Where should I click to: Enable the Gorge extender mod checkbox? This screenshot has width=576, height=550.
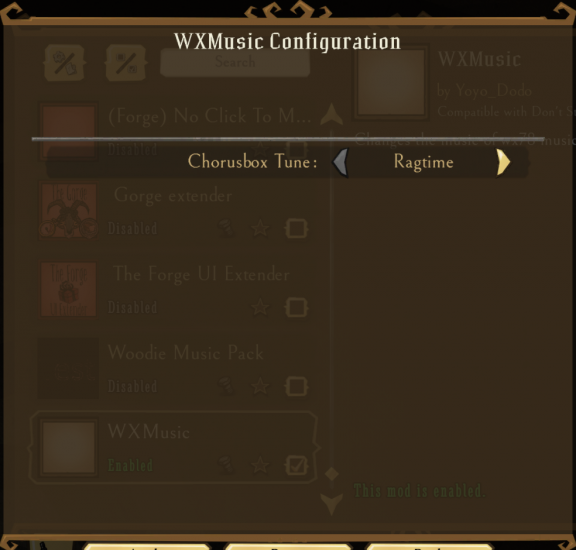pos(296,228)
